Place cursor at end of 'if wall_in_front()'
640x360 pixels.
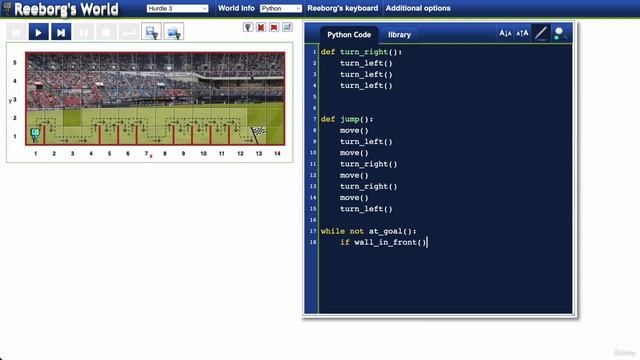click(x=427, y=242)
